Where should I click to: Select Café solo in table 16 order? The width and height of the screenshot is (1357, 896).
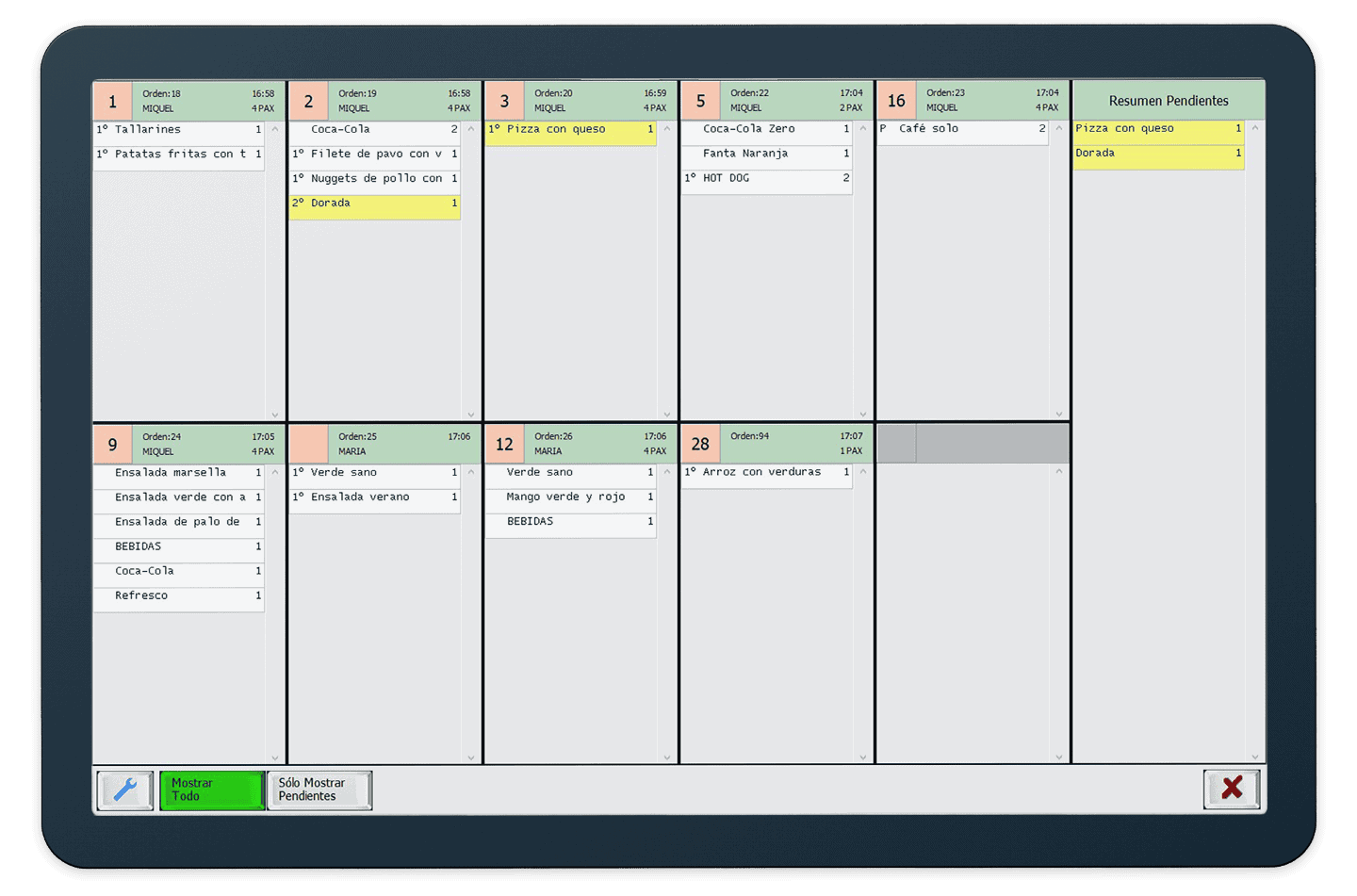(x=961, y=129)
